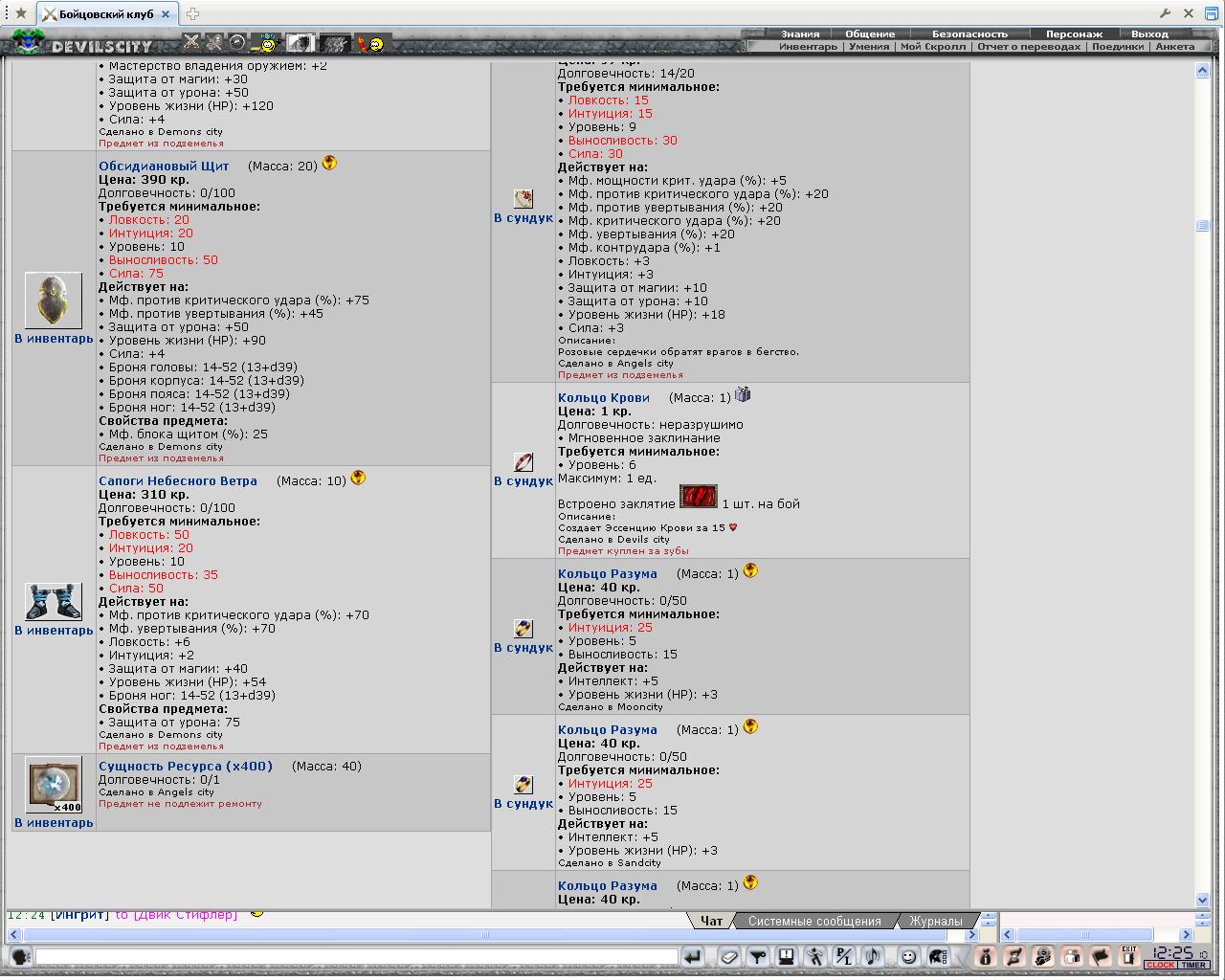The image size is (1225, 980).
Task: Click the flag icon in bottom bar
Action: (1101, 955)
